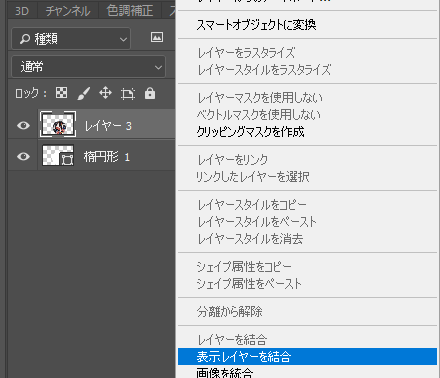Image resolution: width=440 pixels, height=378 pixels.
Task: Lock all padlock icon
Action: click(150, 93)
